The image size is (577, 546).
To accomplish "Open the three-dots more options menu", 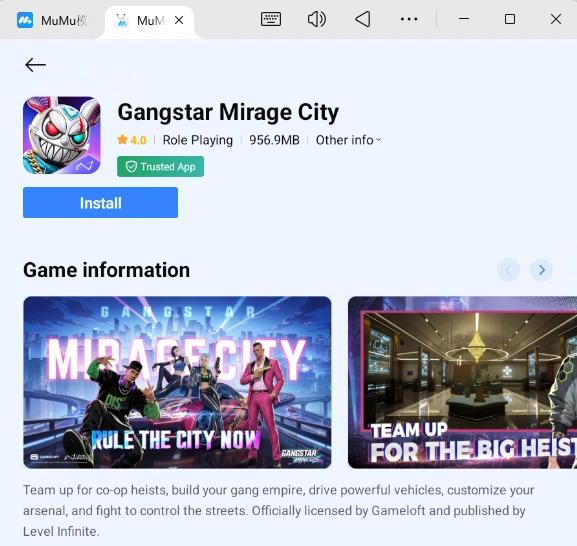I will (409, 19).
